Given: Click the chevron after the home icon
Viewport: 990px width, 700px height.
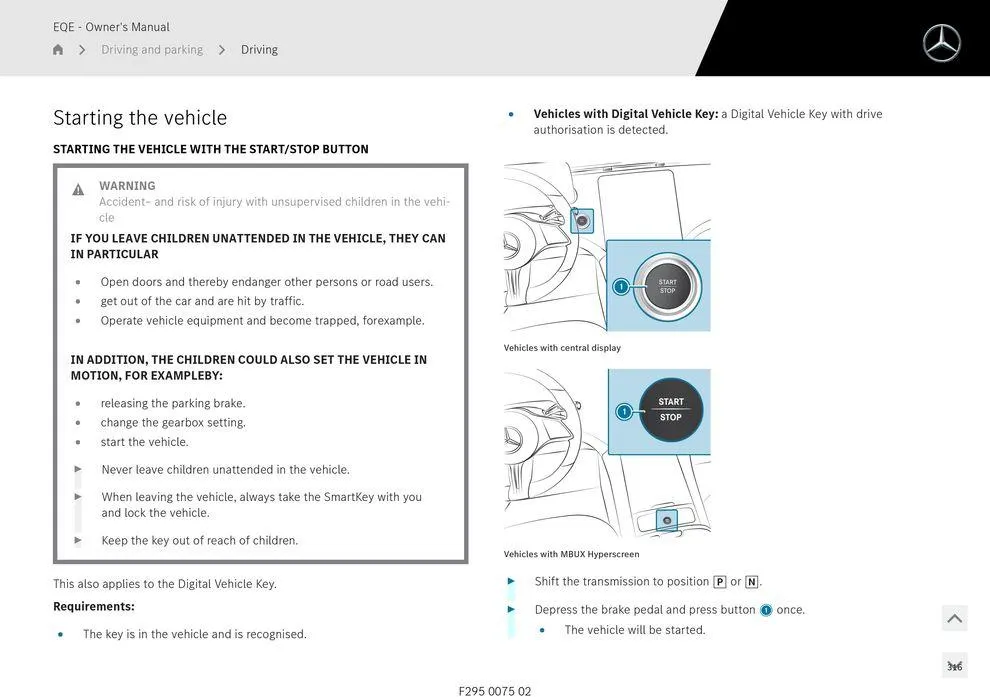Looking at the screenshot, I should [x=81, y=48].
